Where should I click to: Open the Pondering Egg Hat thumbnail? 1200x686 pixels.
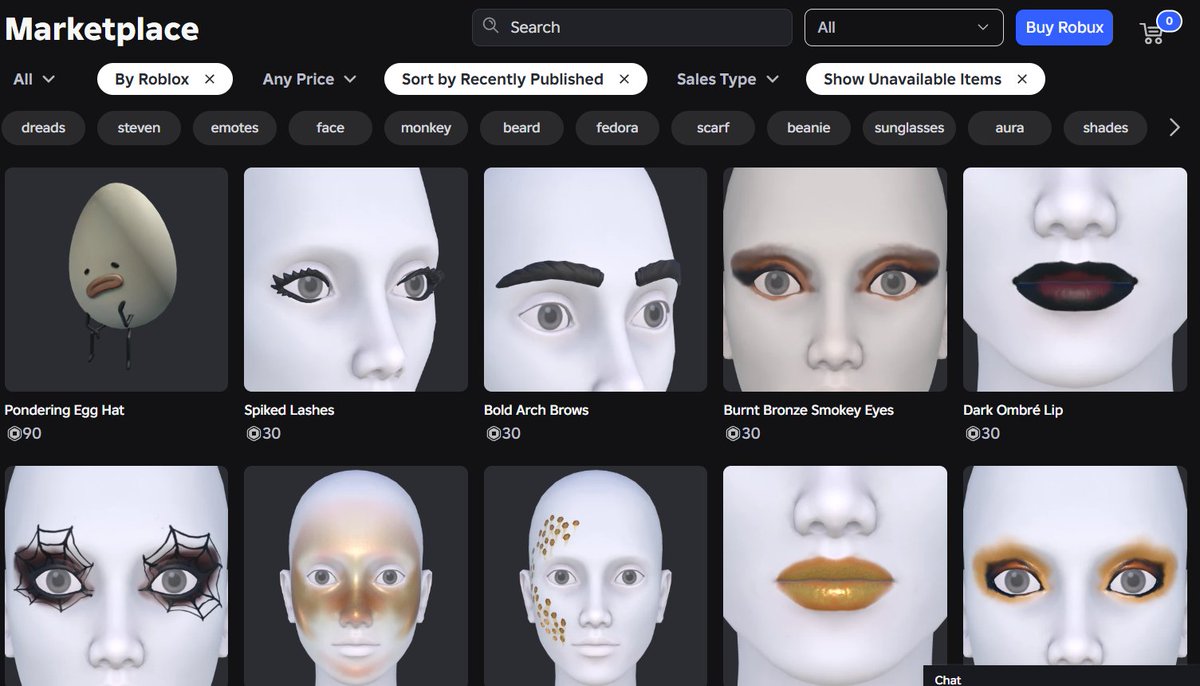116,279
